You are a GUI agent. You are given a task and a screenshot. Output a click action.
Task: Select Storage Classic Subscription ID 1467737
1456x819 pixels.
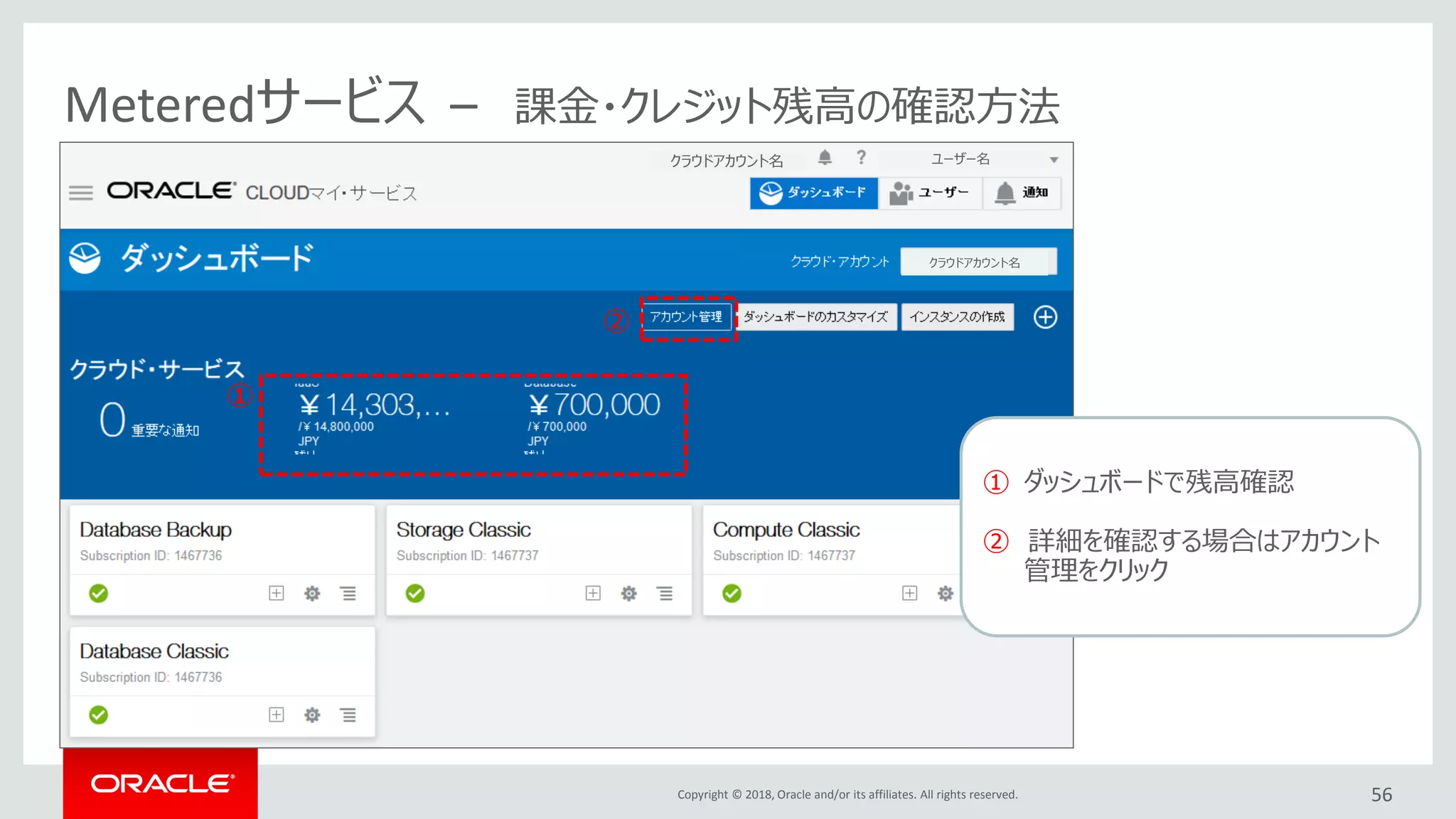[x=467, y=555]
